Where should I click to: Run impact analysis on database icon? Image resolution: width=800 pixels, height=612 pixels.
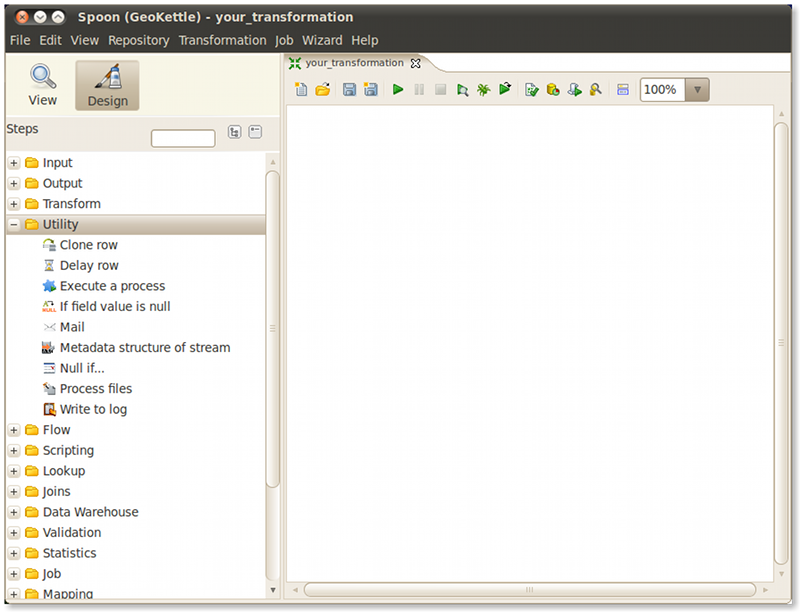[553, 90]
